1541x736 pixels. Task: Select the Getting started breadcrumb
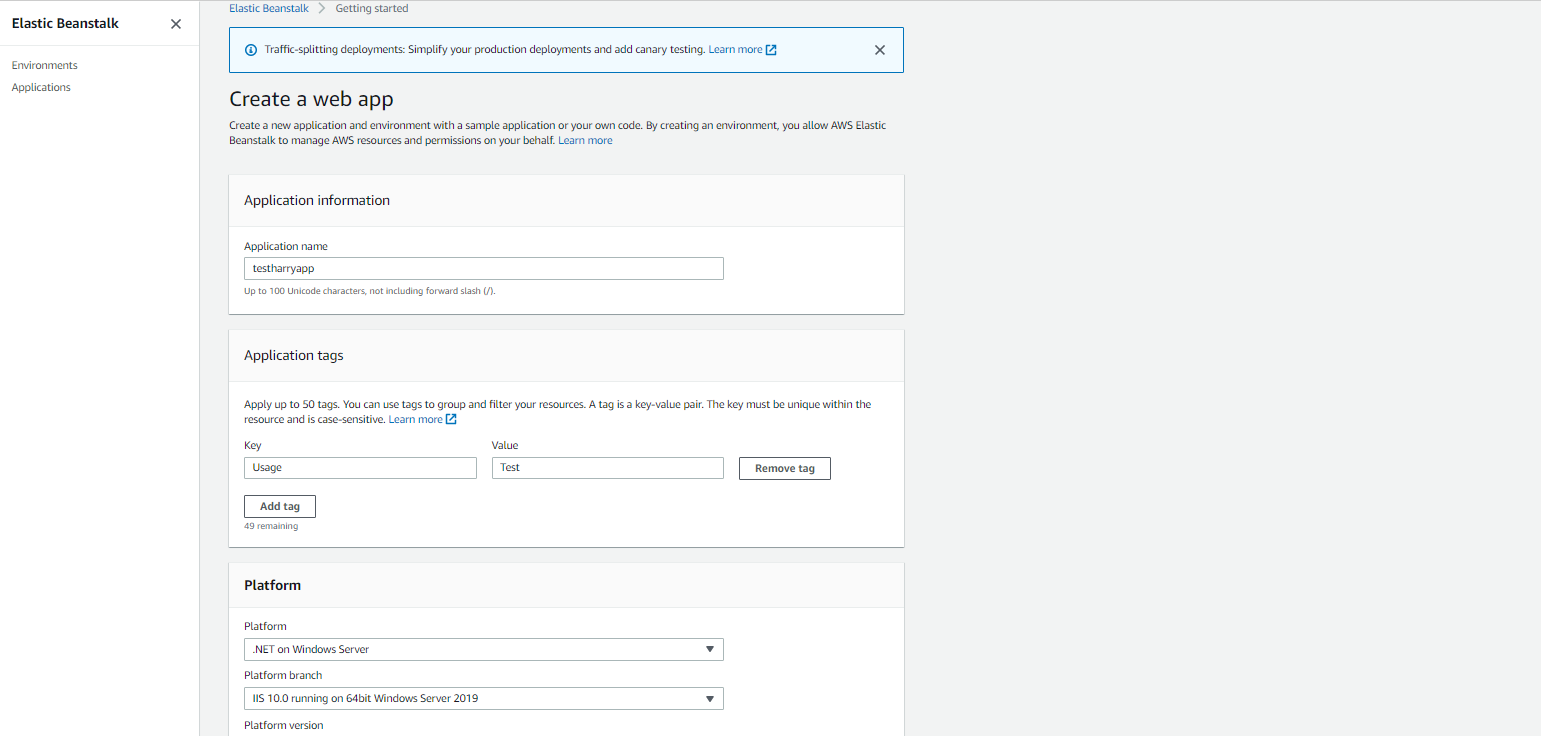click(371, 8)
